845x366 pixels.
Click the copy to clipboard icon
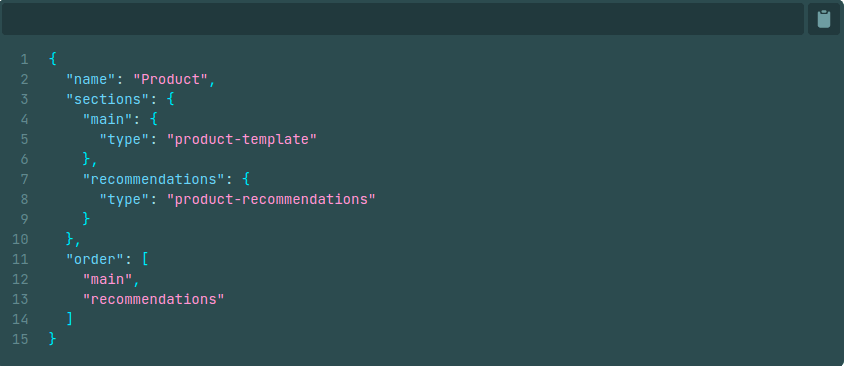point(823,19)
